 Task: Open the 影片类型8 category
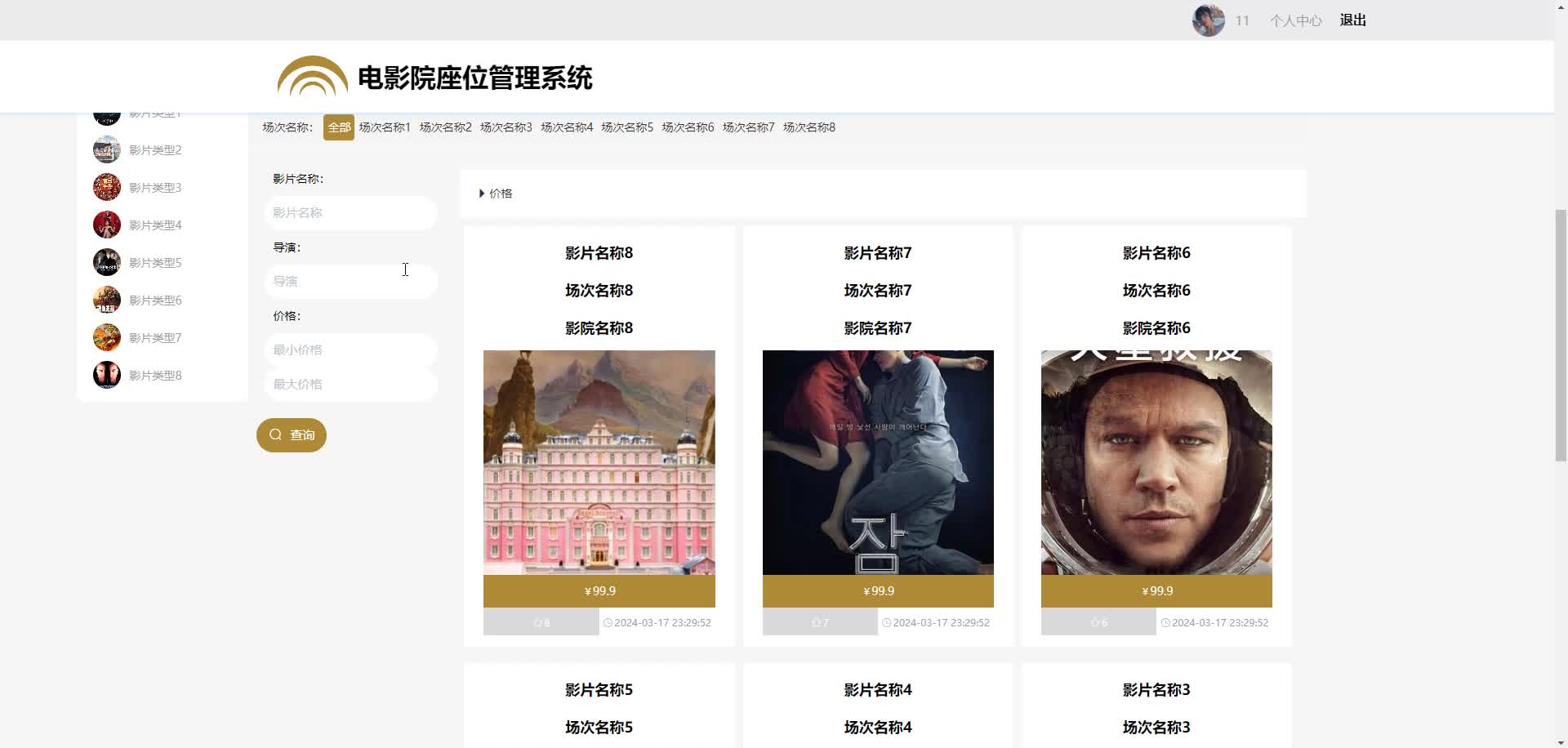click(155, 376)
